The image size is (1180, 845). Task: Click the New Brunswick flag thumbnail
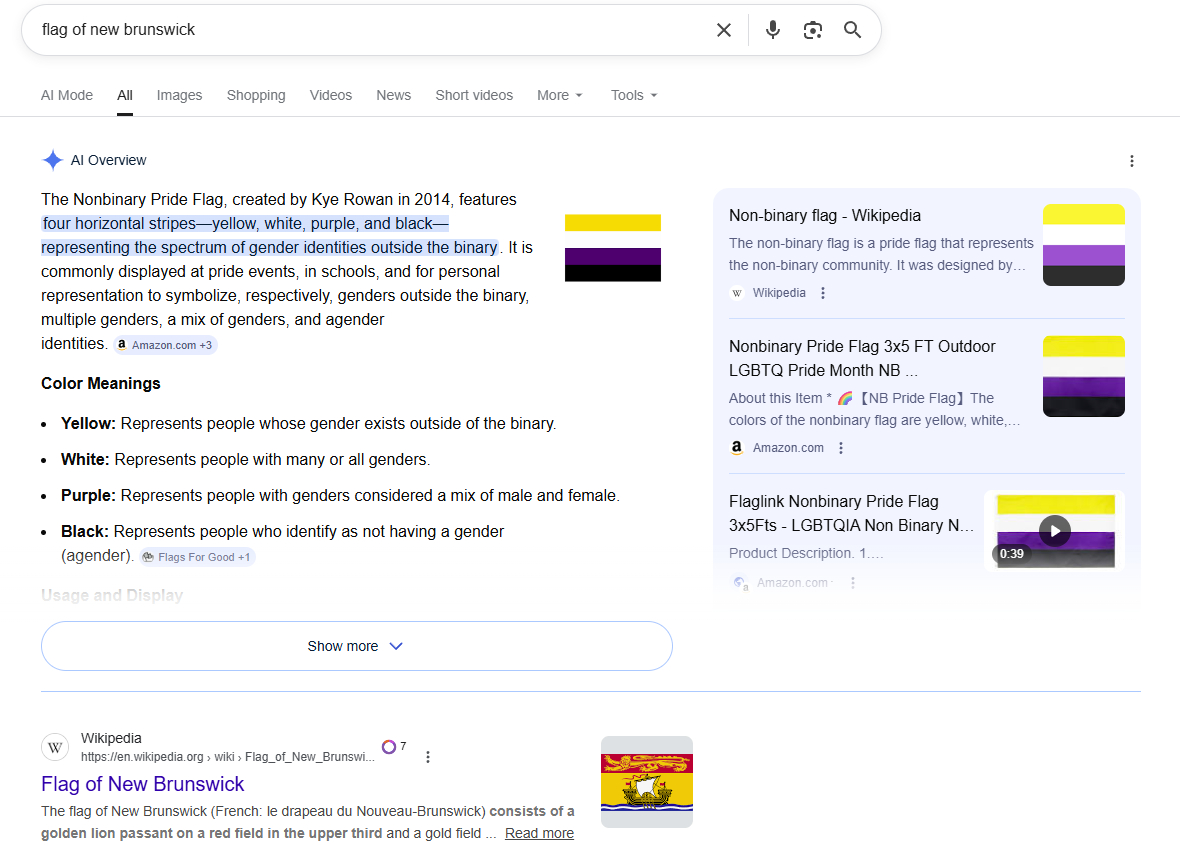point(646,782)
